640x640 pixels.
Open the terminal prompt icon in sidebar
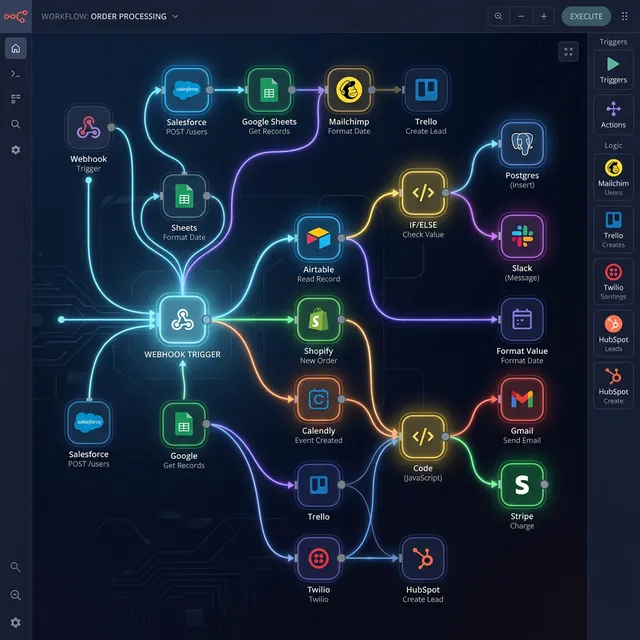(x=16, y=73)
